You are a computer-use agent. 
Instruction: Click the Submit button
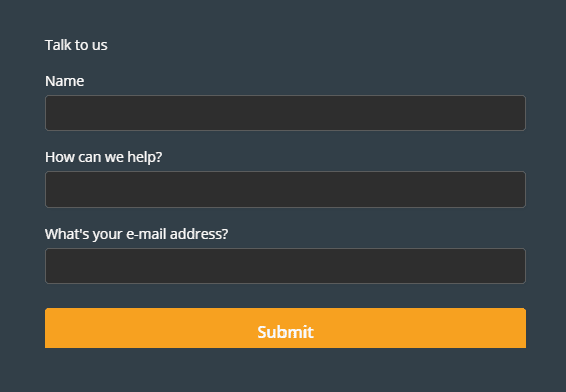coord(285,328)
